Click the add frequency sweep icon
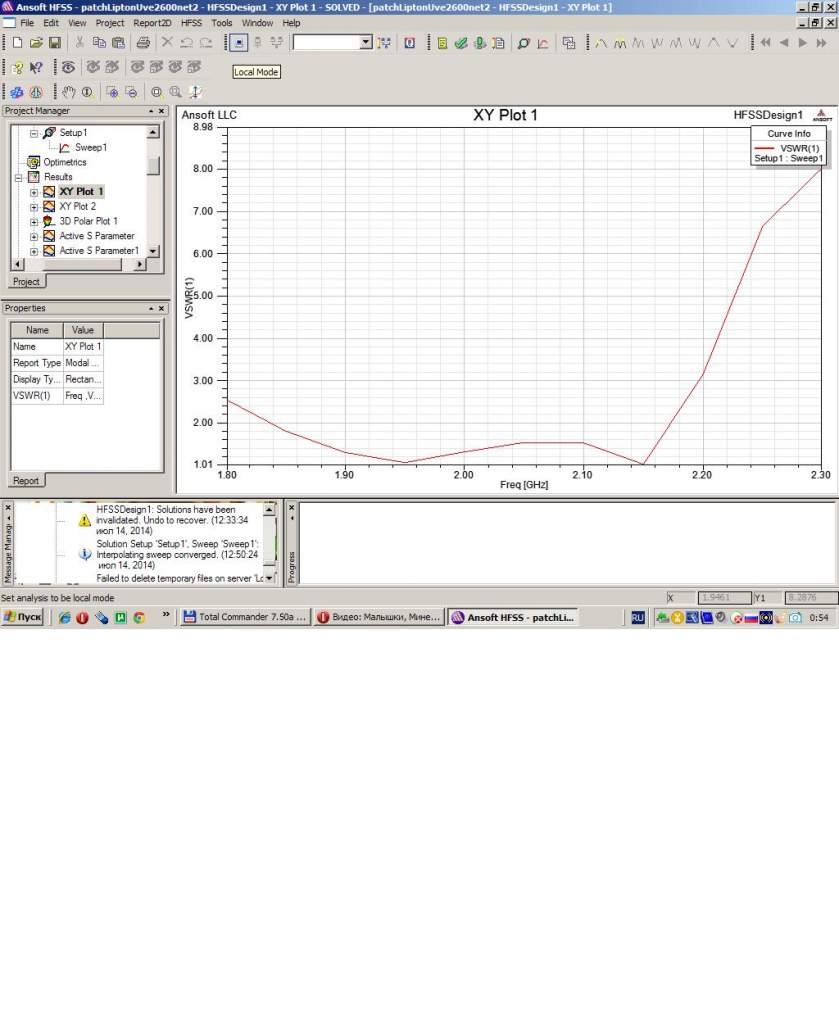 (543, 43)
